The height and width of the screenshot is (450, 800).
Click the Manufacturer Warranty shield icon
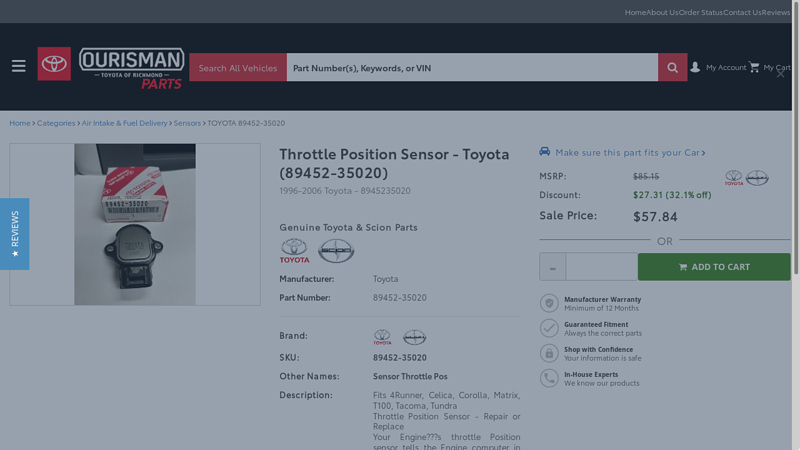(549, 303)
